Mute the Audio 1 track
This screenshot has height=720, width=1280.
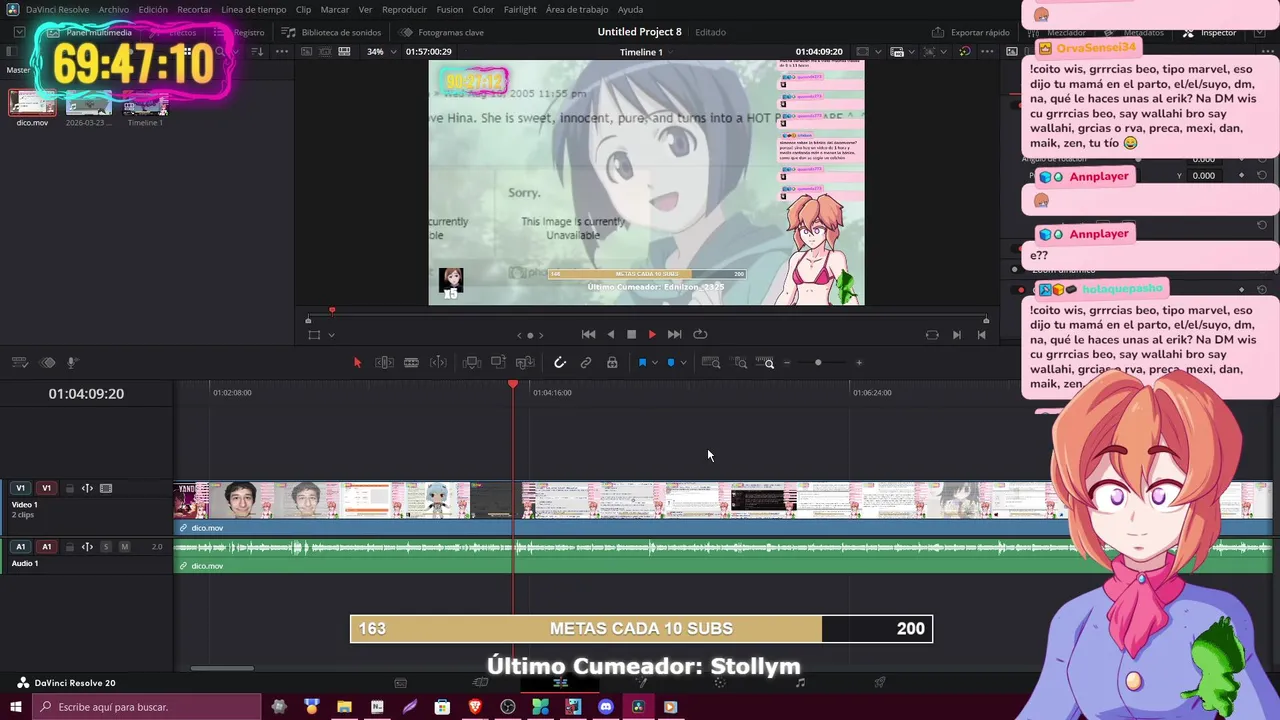[x=124, y=547]
